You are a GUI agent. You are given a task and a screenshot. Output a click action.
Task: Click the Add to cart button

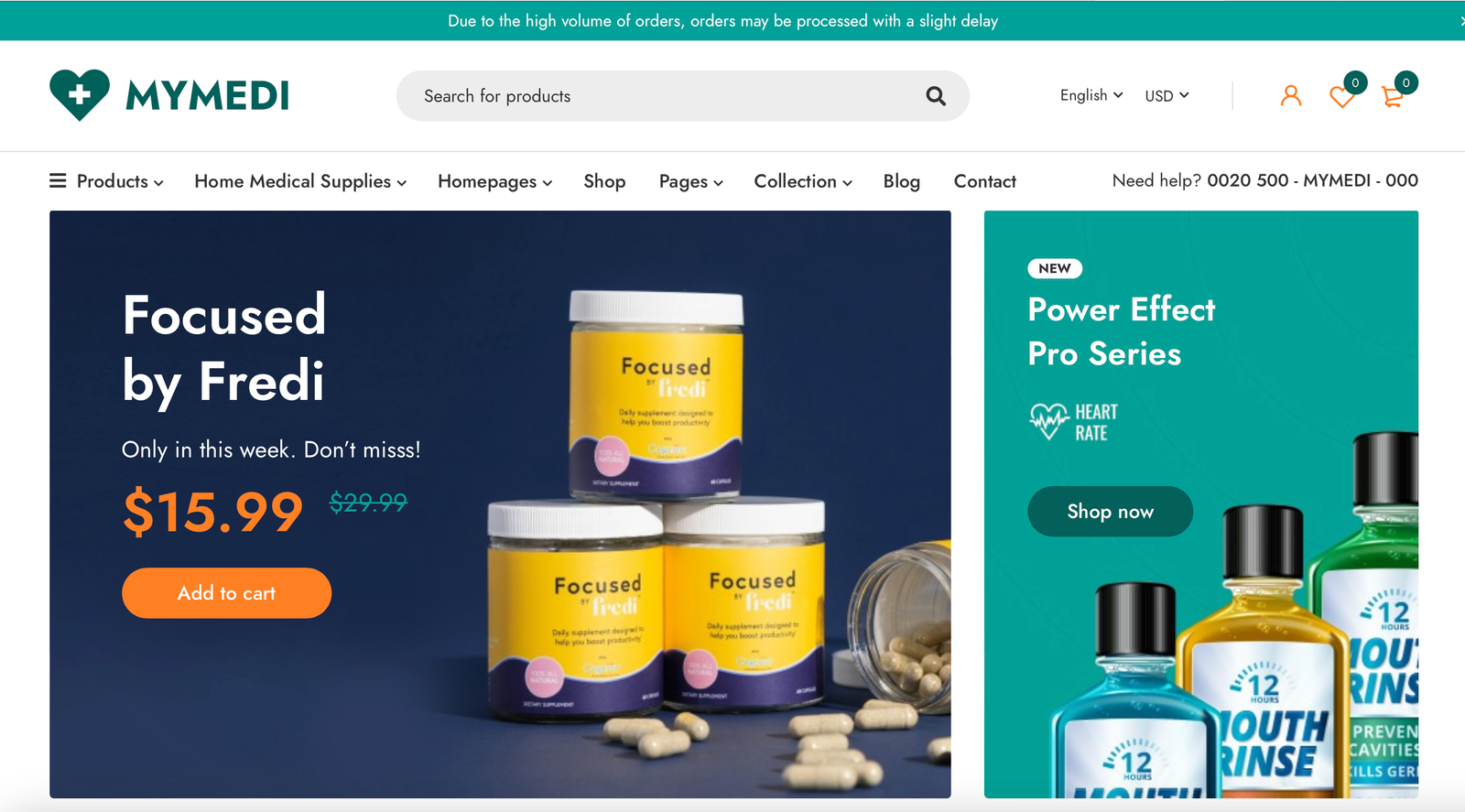226,593
